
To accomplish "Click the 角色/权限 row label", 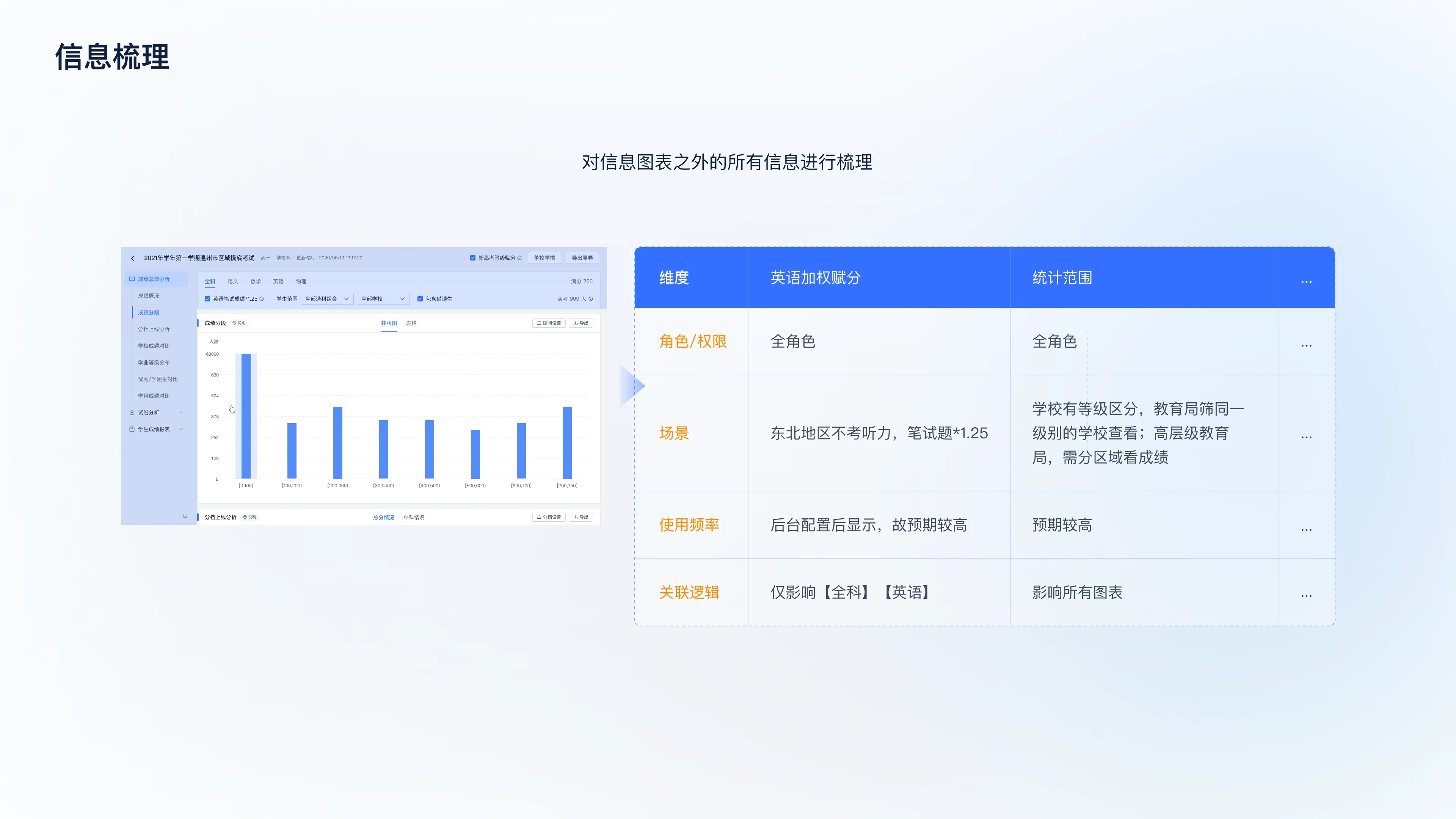I will [693, 341].
